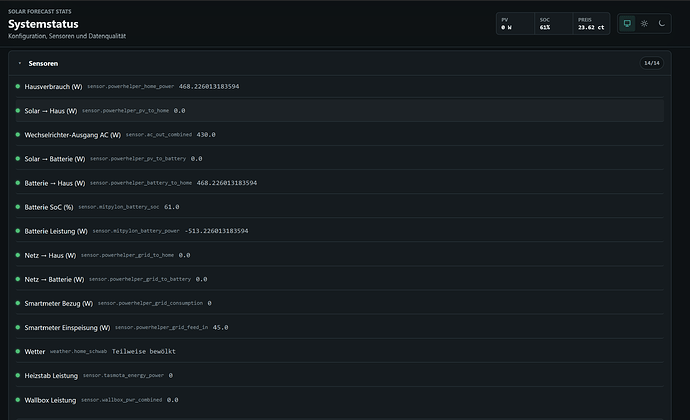Click the value 430.0 of ac_out_combined
This screenshot has width=690, height=420.
206,135
